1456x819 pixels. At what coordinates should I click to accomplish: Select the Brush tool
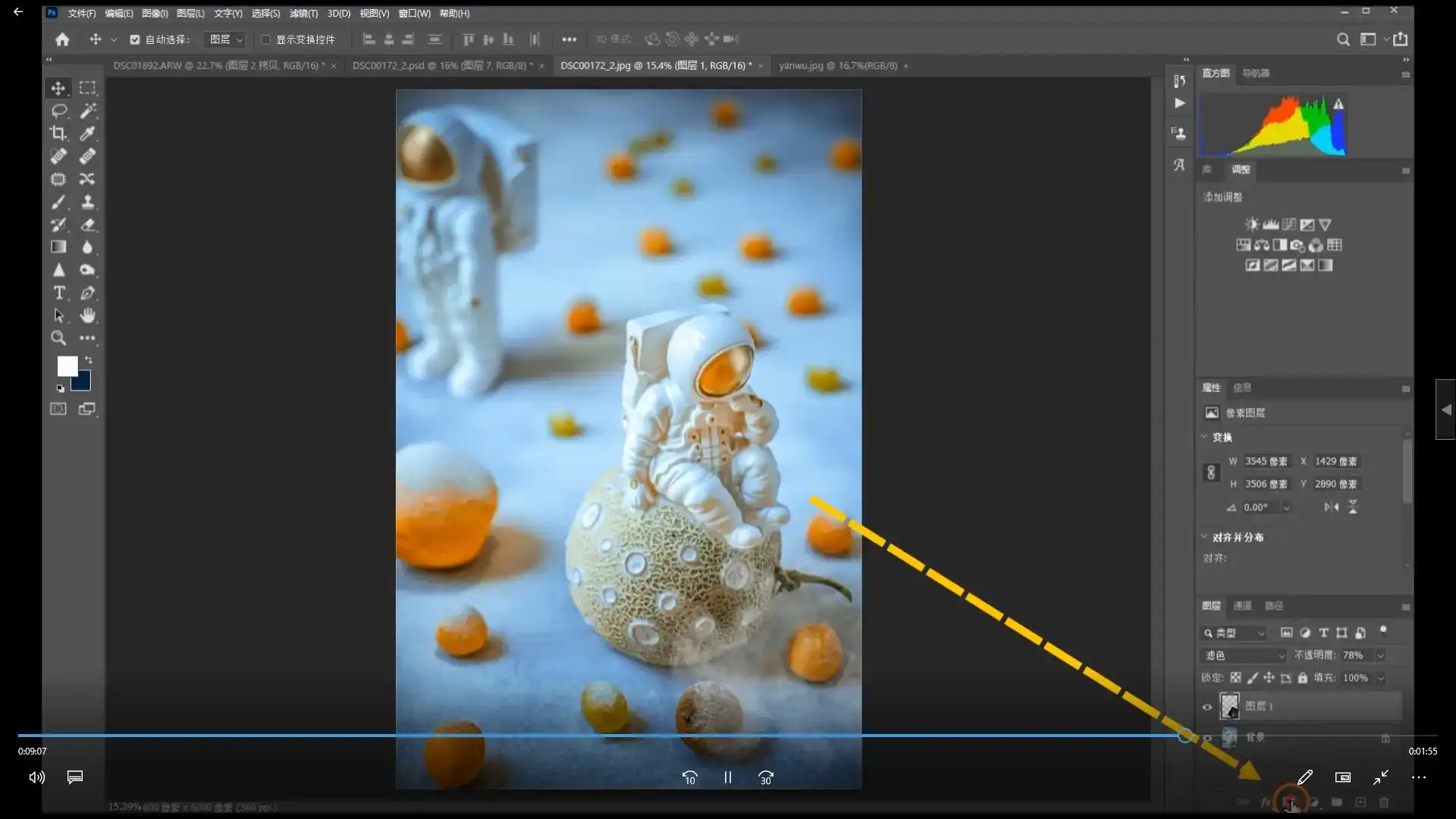pos(58,202)
